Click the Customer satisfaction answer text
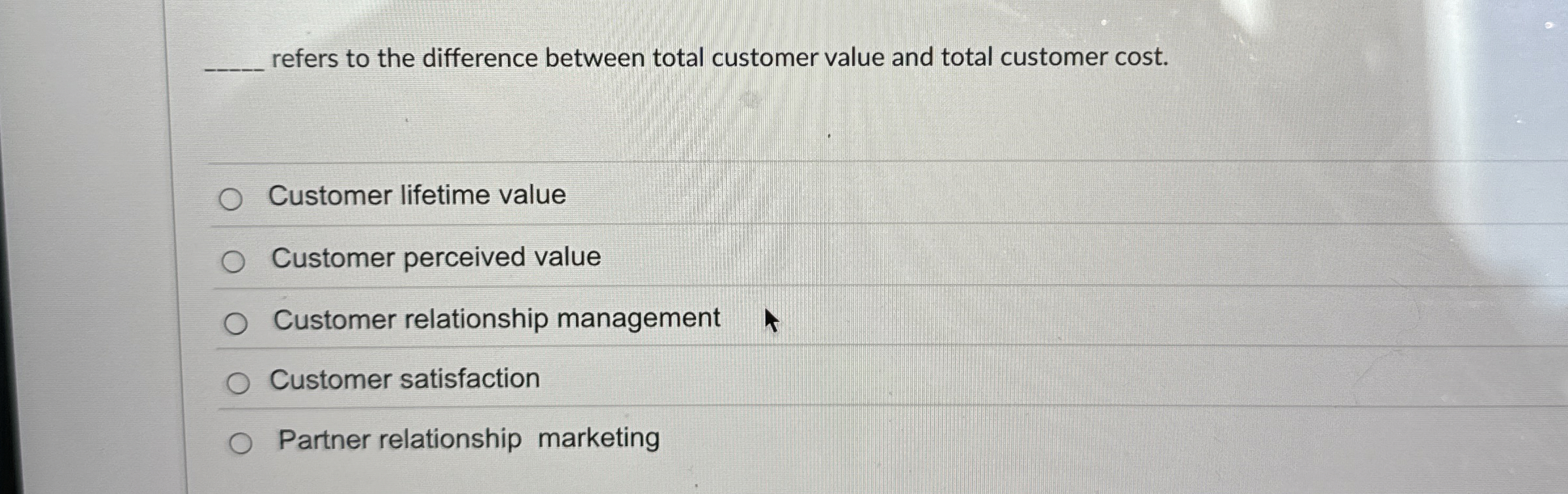Viewport: 1568px width, 494px height. click(x=405, y=378)
